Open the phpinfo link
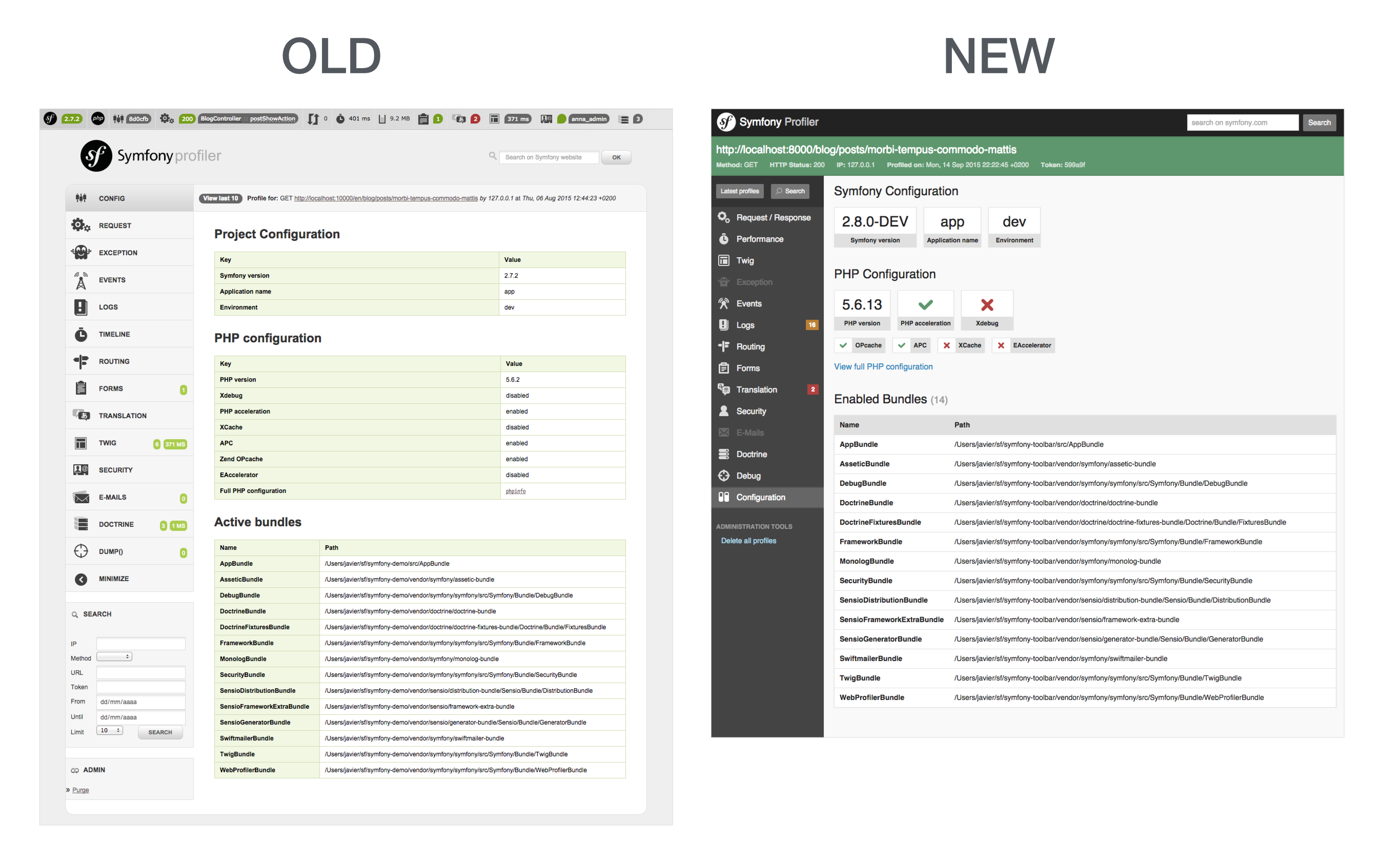1384x868 pixels. (x=516, y=491)
